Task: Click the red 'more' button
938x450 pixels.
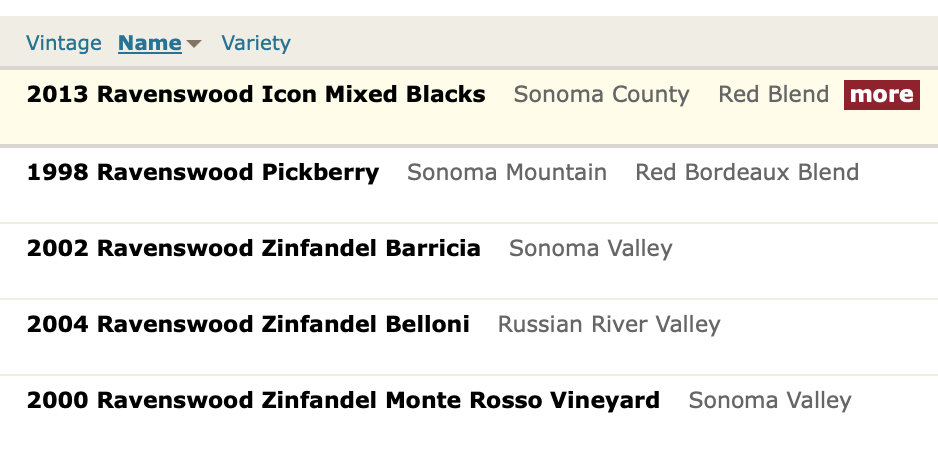Action: tap(881, 95)
